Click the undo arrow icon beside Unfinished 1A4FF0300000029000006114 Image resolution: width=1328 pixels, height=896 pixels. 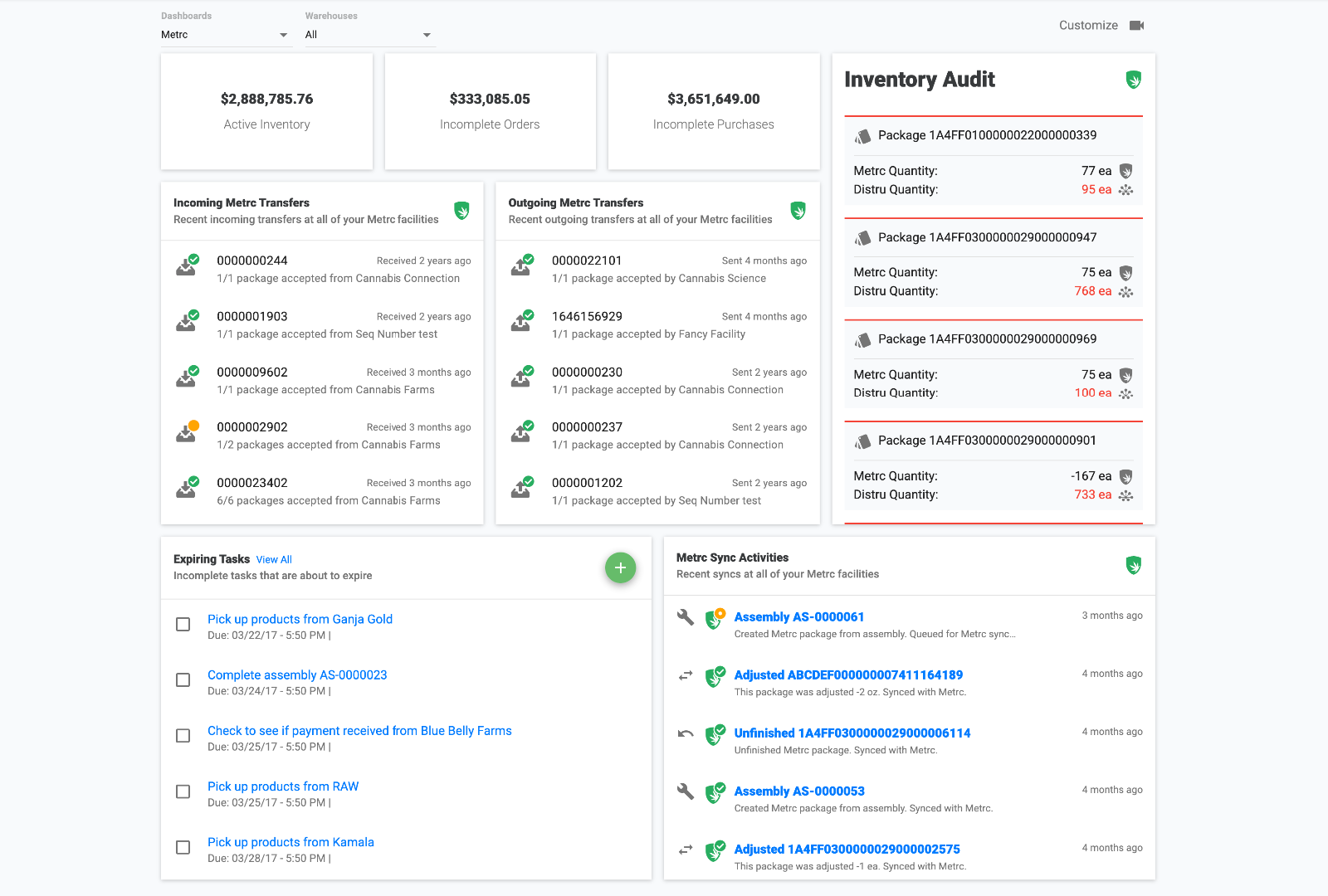pos(686,733)
